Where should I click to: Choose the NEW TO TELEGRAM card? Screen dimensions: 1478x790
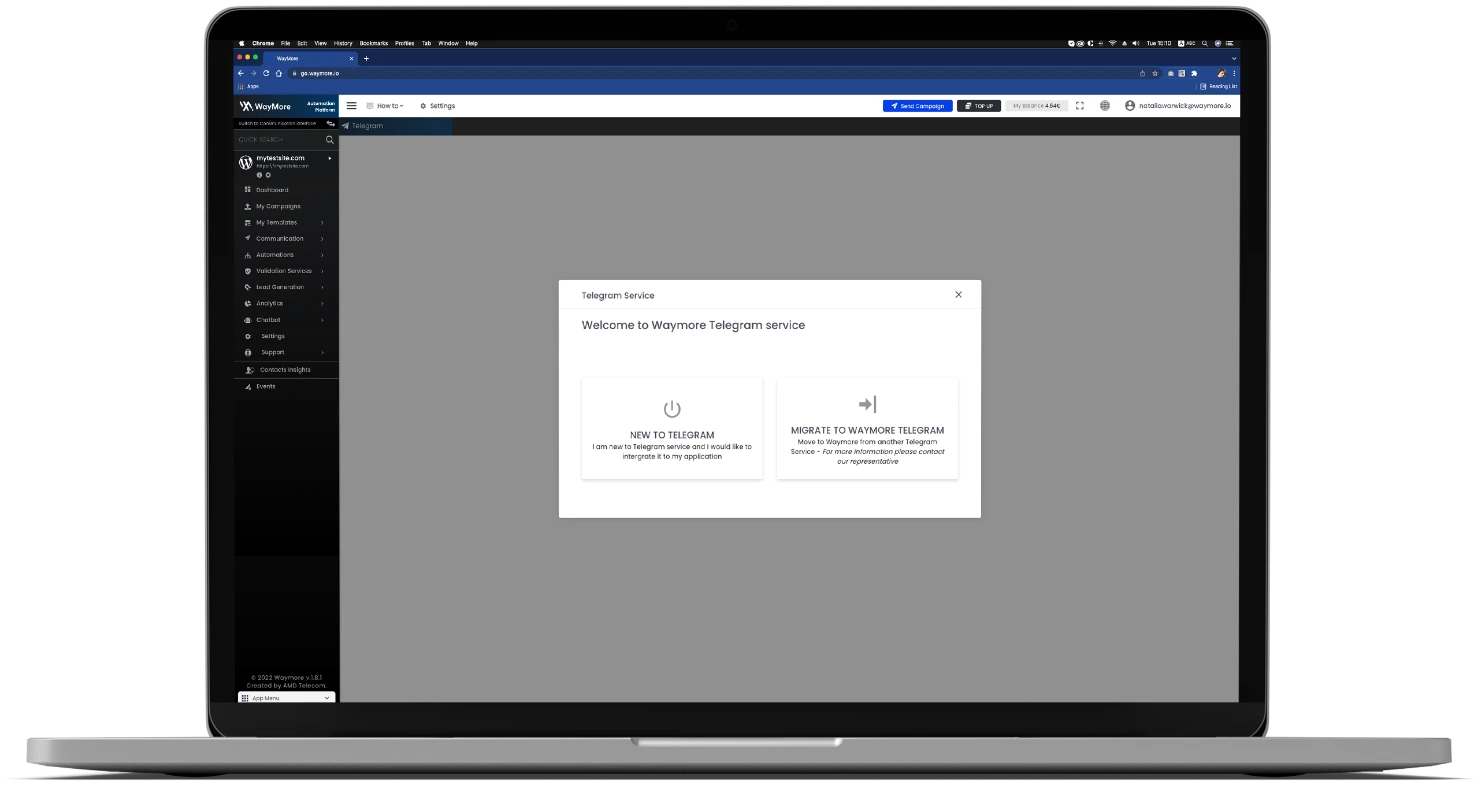tap(672, 429)
